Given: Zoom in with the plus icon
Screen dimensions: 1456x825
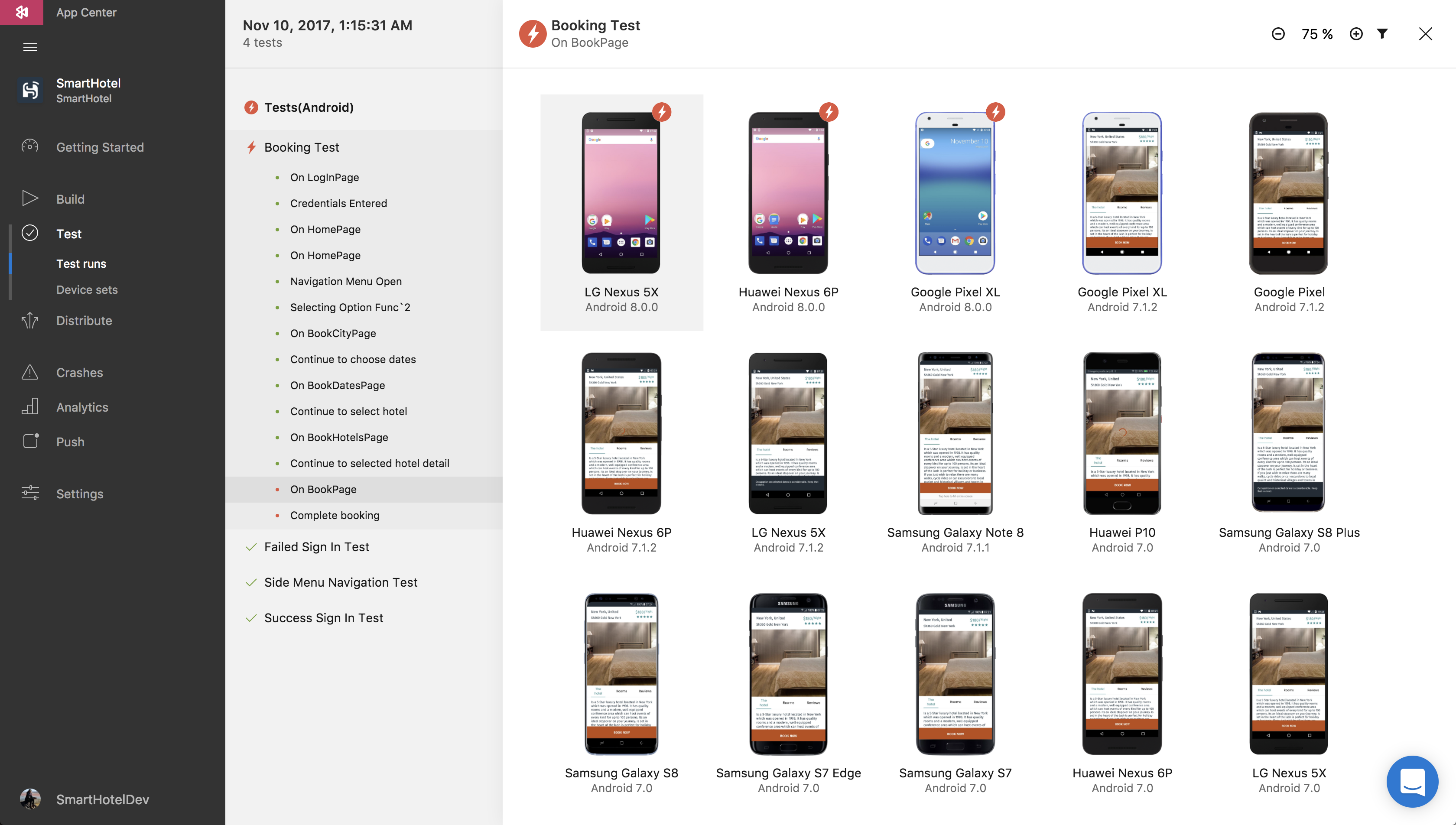Looking at the screenshot, I should (x=1356, y=34).
